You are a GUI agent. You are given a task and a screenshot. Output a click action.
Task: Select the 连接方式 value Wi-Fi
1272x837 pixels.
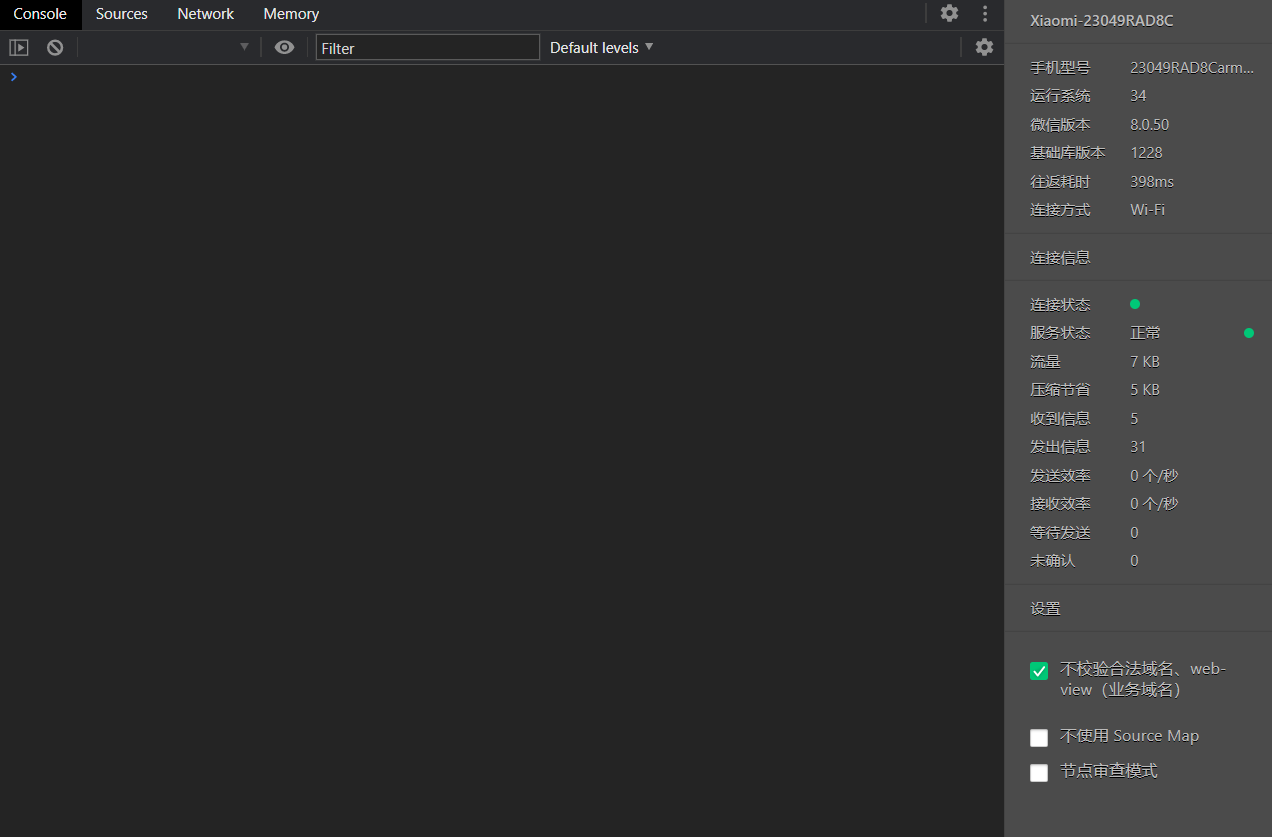click(1147, 209)
